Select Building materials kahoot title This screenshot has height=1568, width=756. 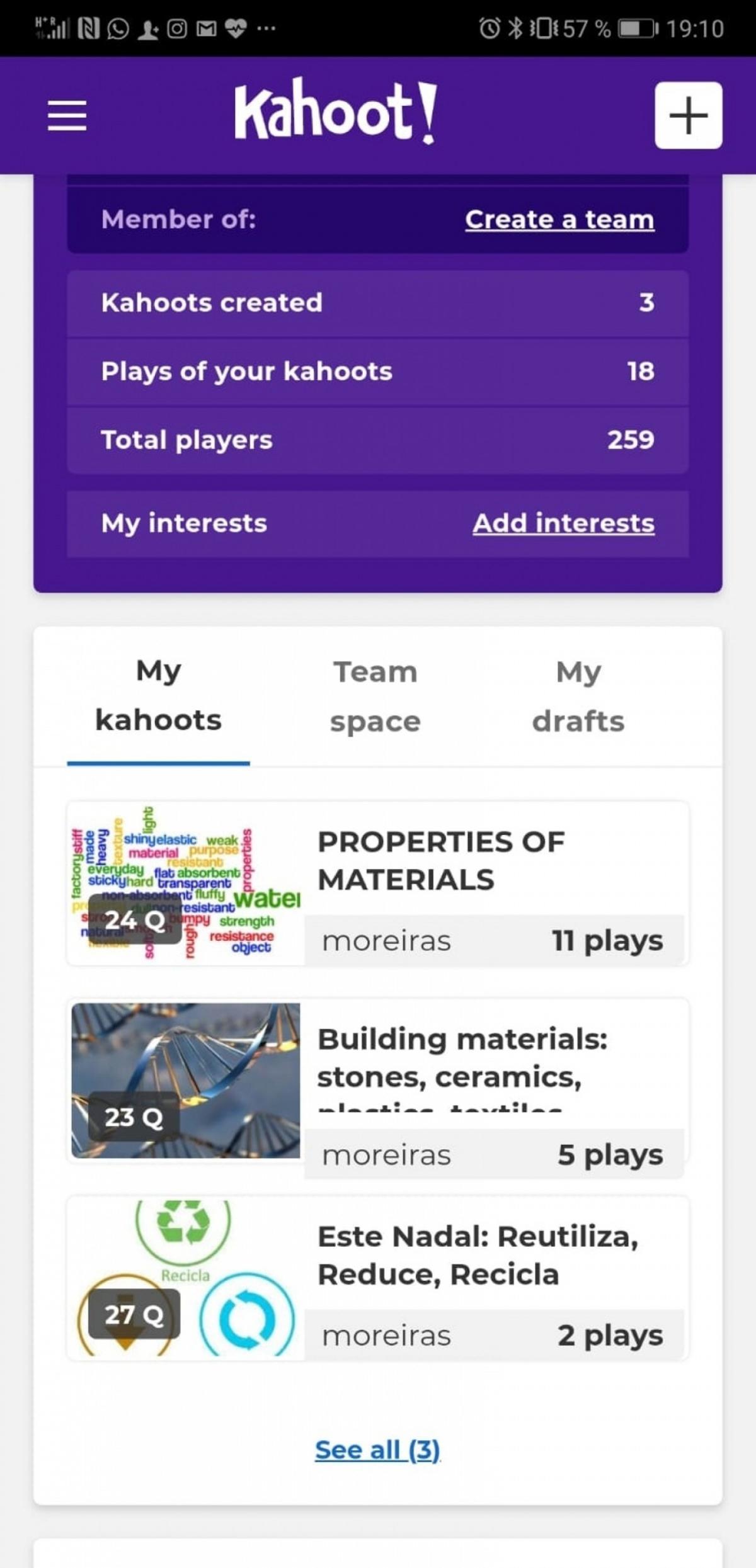462,1058
